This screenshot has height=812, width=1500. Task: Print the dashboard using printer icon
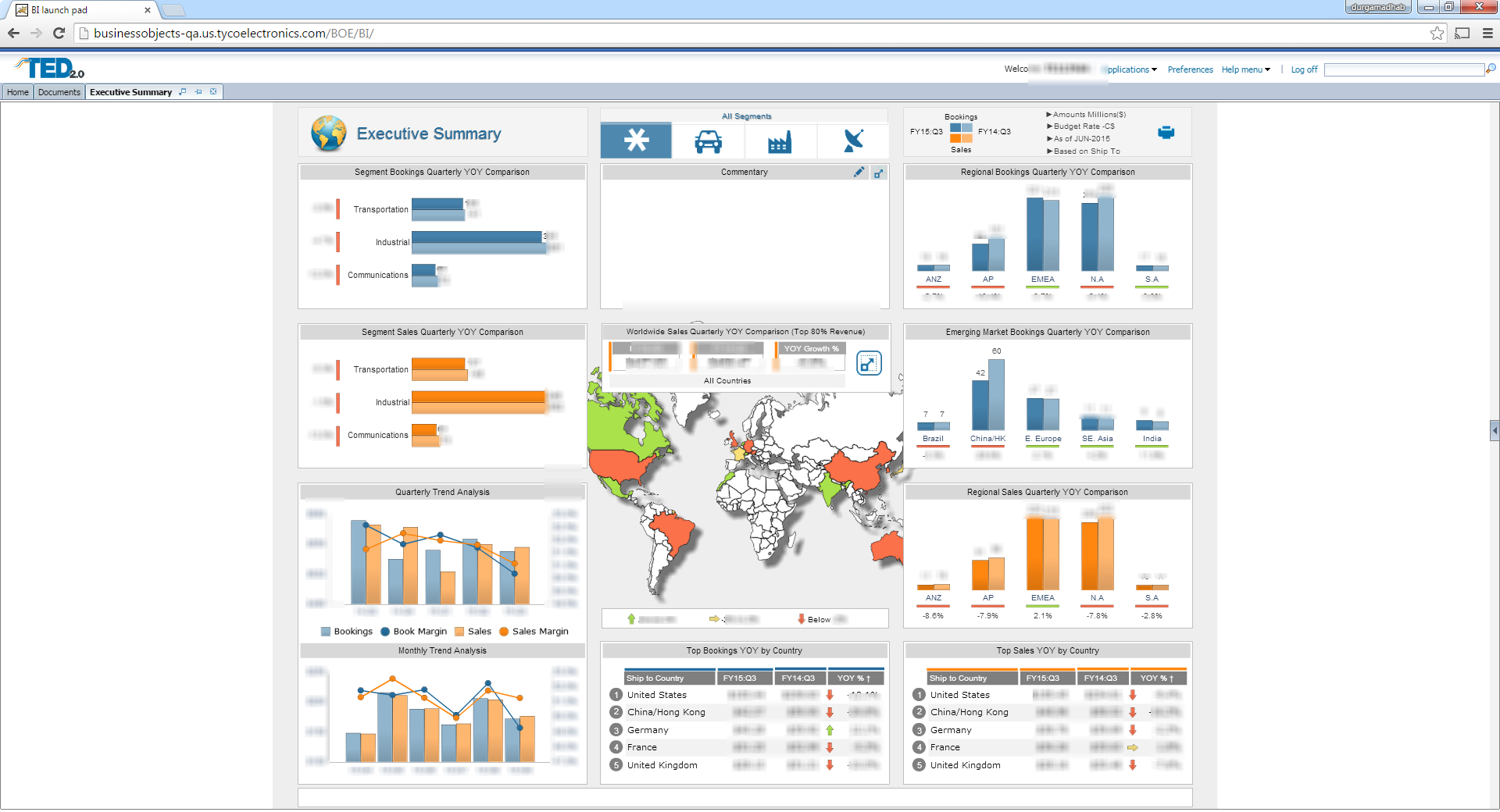click(1166, 132)
